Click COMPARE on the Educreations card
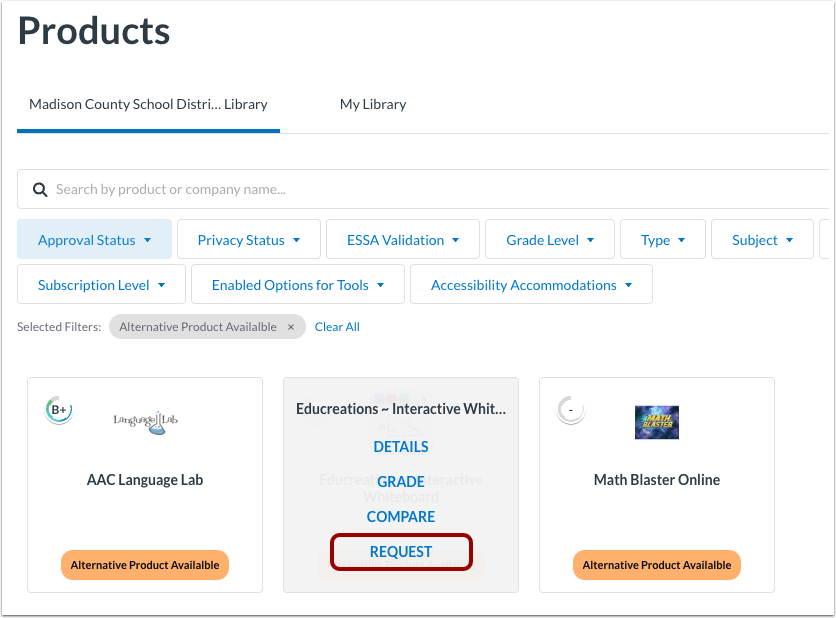 pos(401,517)
